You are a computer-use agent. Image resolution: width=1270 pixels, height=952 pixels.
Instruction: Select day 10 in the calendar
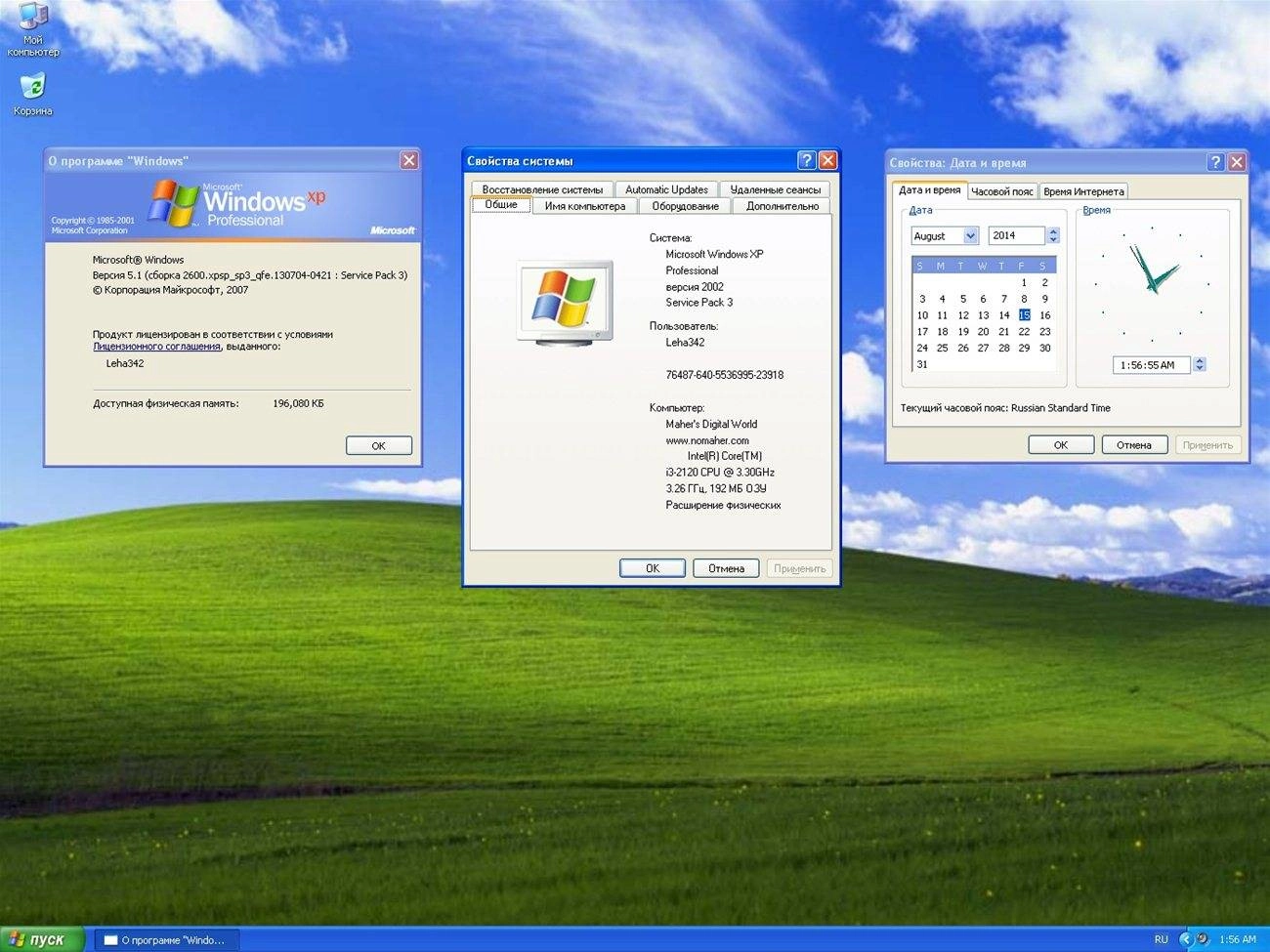(x=922, y=315)
